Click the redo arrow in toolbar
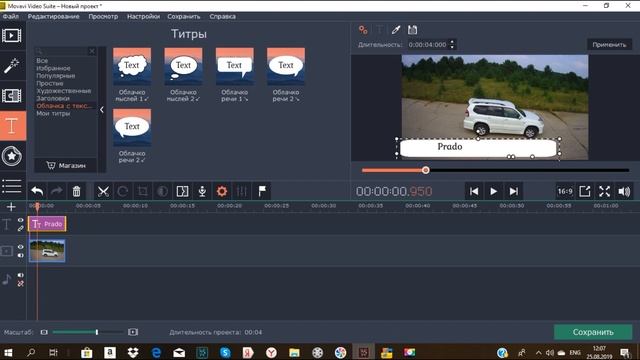This screenshot has height=360, width=640. [57, 191]
